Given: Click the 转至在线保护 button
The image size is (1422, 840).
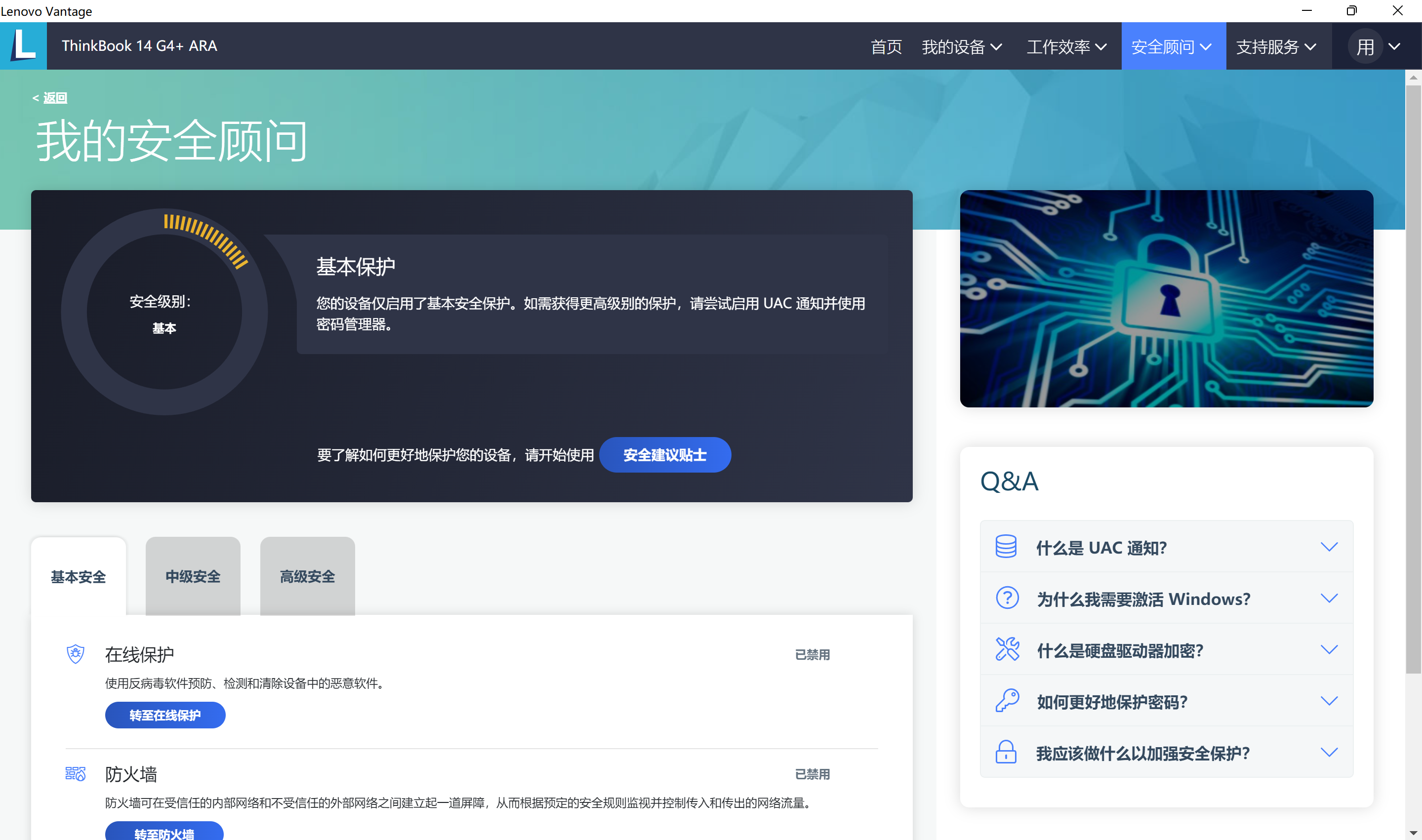Looking at the screenshot, I should [165, 715].
